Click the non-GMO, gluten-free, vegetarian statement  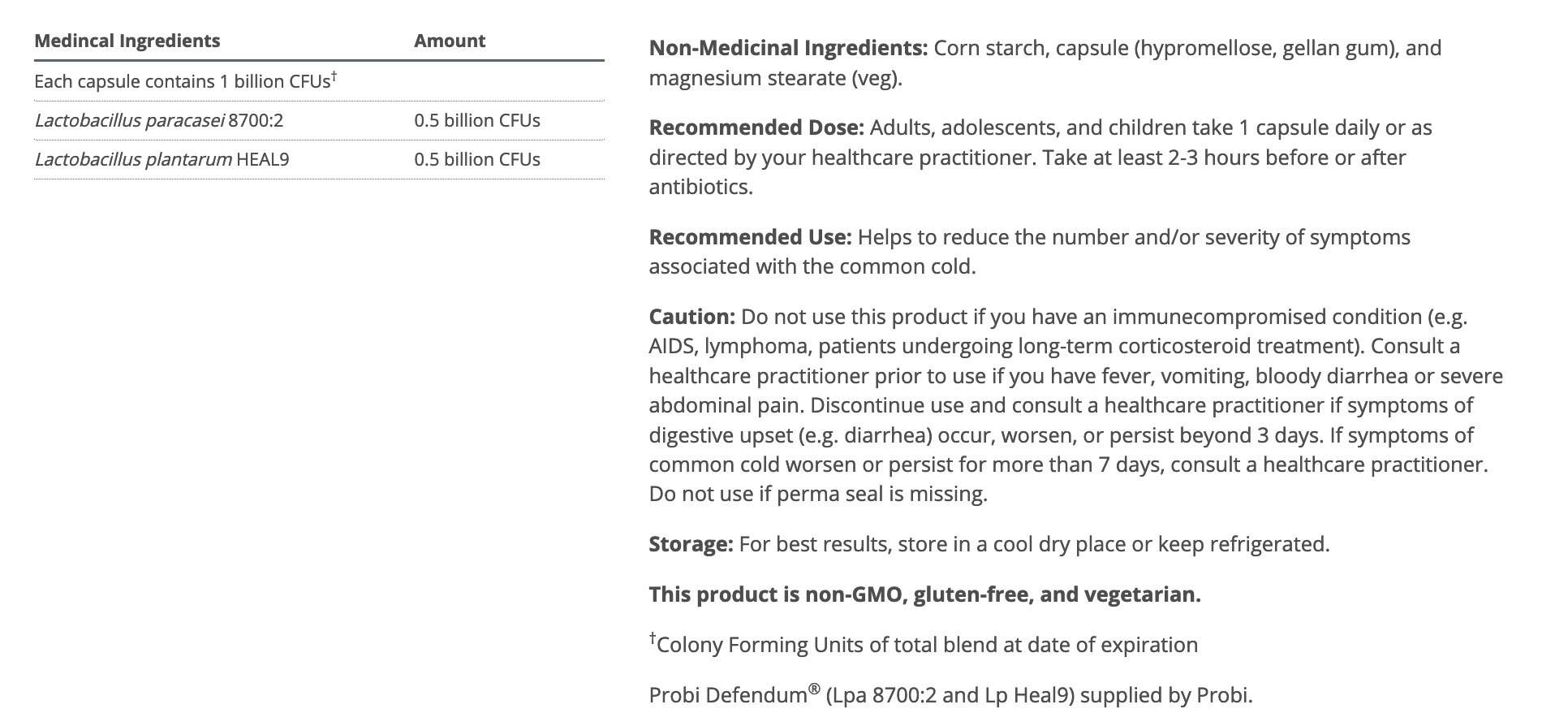point(924,595)
